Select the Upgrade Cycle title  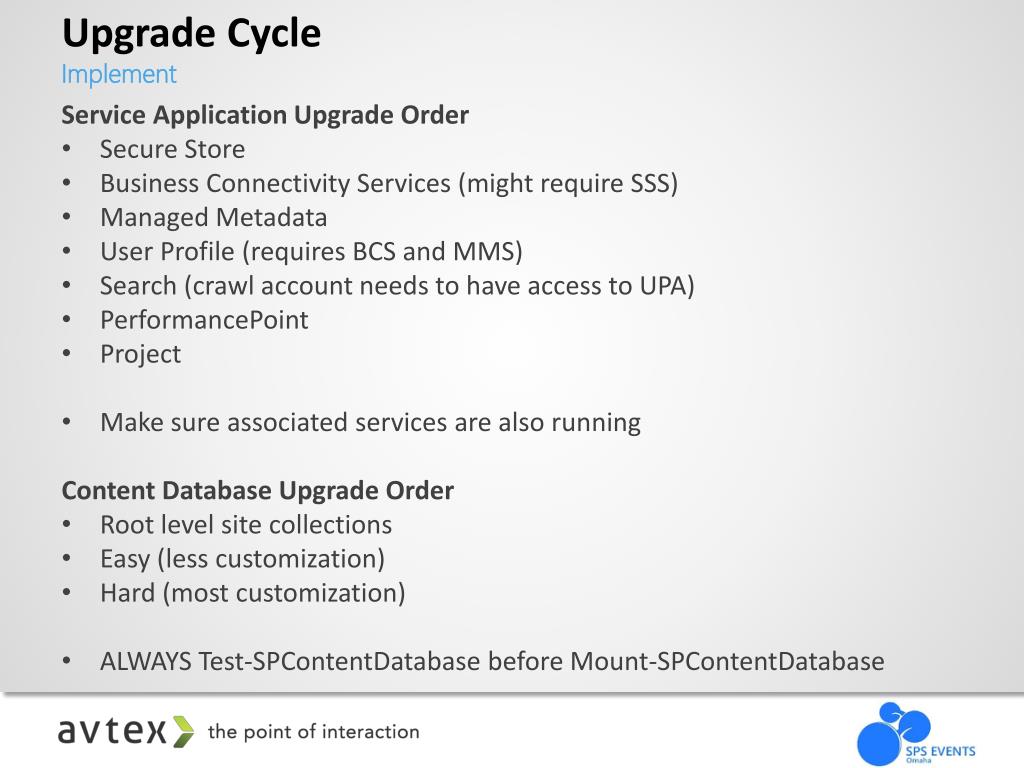191,33
